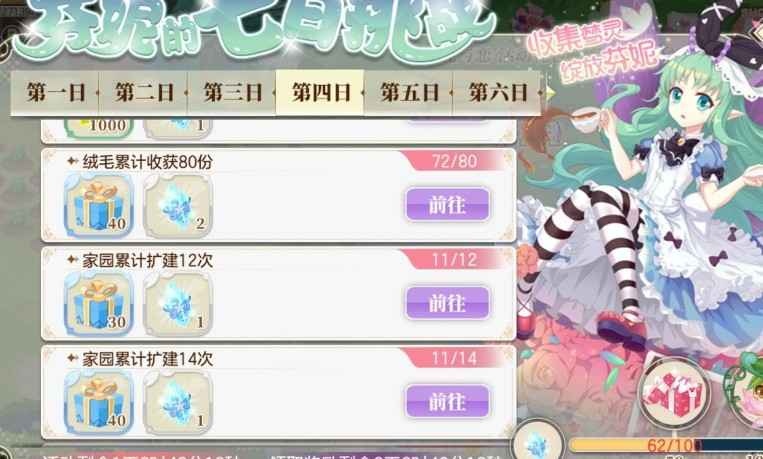
Task: Click 前往 for 家园累计扩建14次 task
Action: [448, 402]
